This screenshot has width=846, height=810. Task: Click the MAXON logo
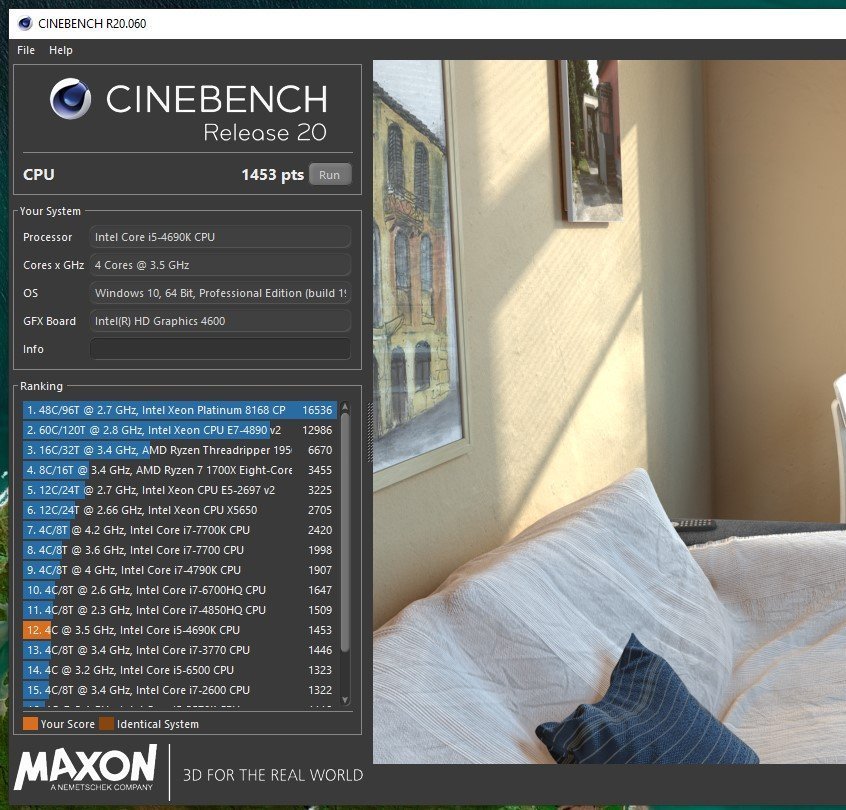[x=86, y=768]
